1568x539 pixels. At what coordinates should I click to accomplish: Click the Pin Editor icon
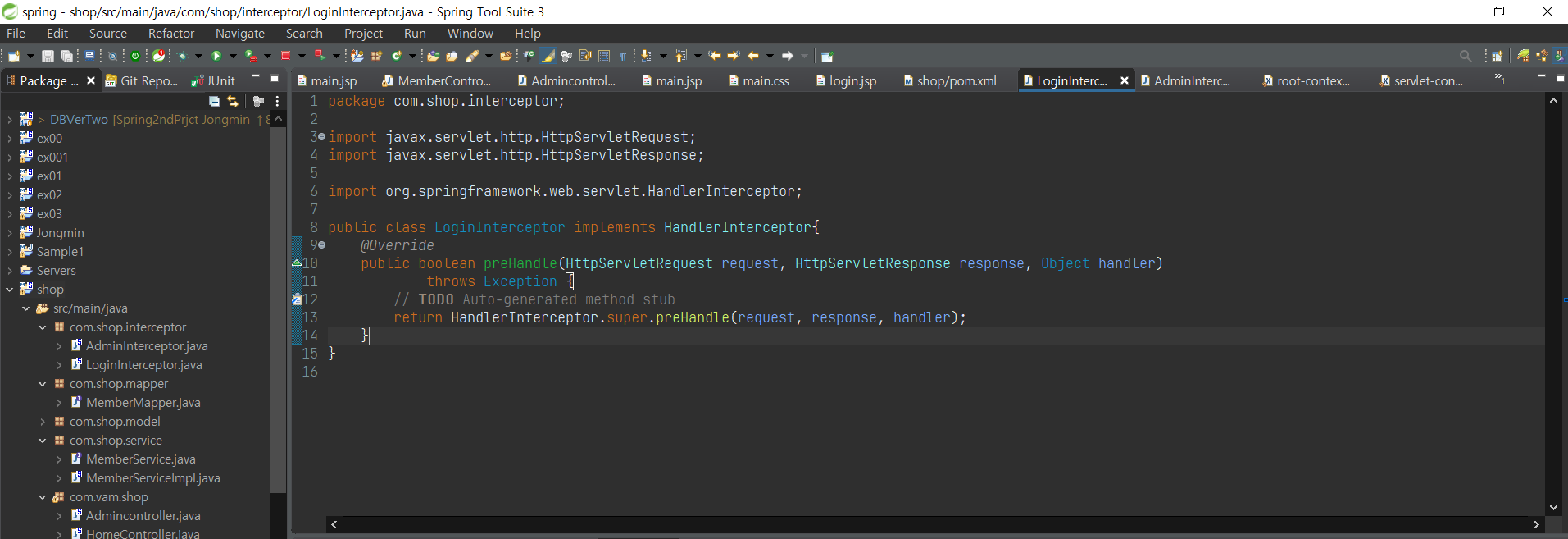point(827,56)
